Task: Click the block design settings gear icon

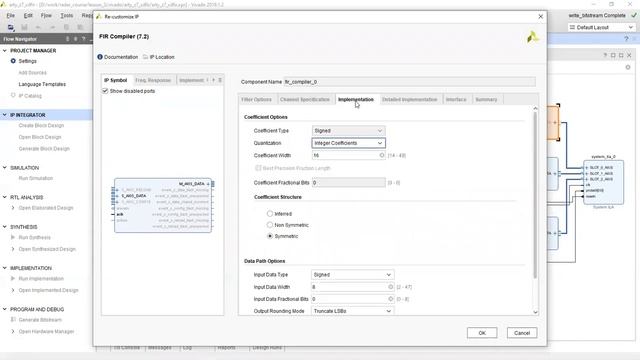Action: point(628,67)
